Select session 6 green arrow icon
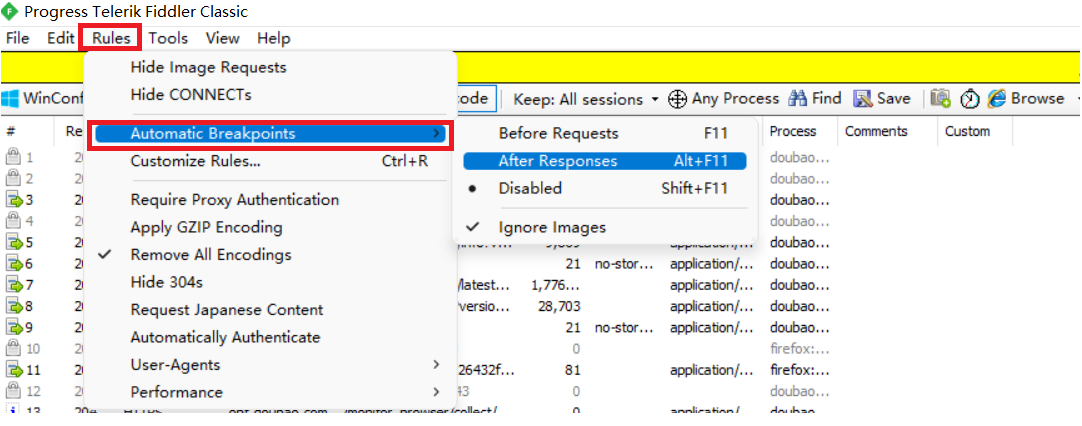 tap(14, 264)
